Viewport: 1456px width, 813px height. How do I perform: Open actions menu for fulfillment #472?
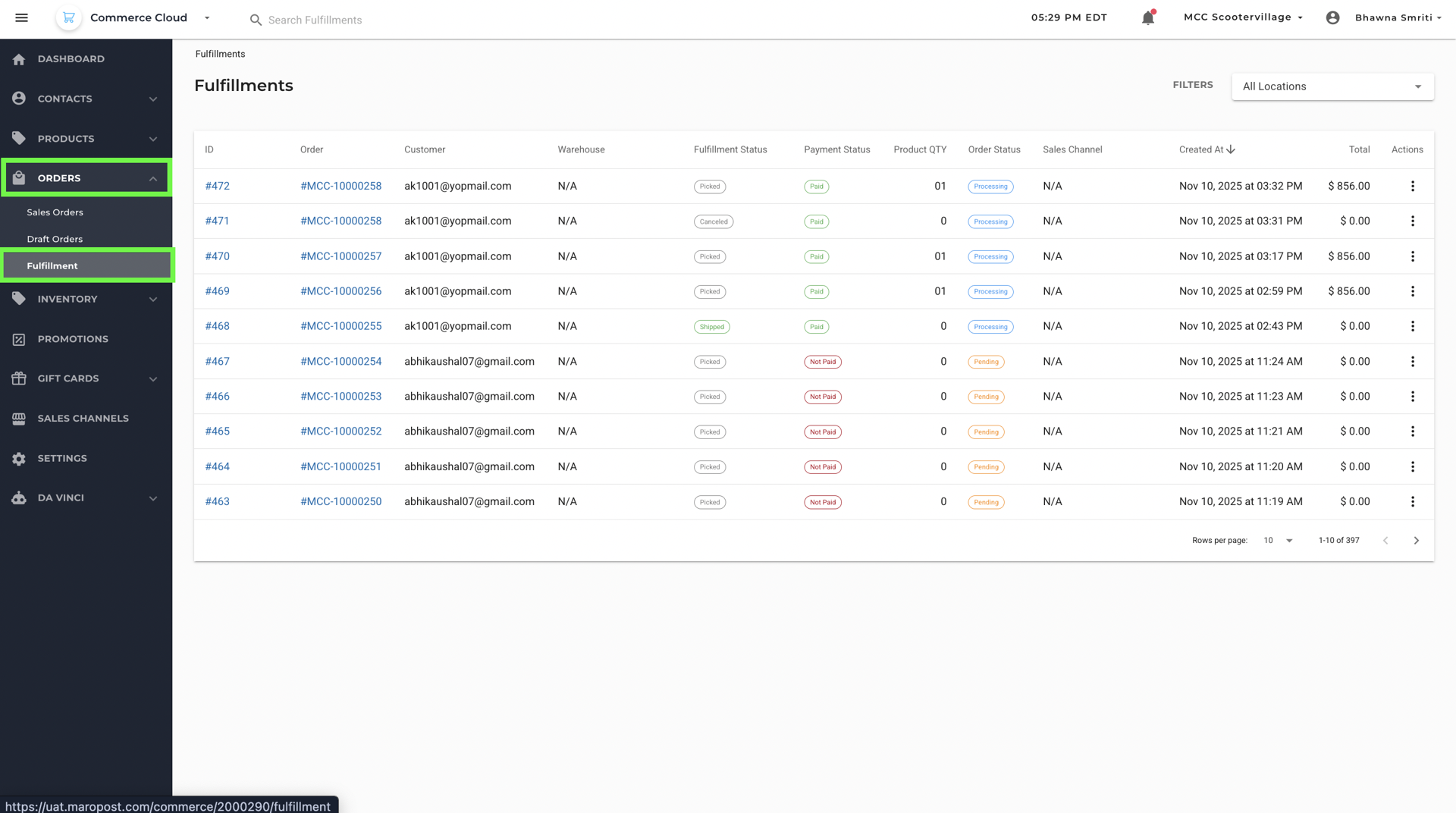click(x=1412, y=186)
